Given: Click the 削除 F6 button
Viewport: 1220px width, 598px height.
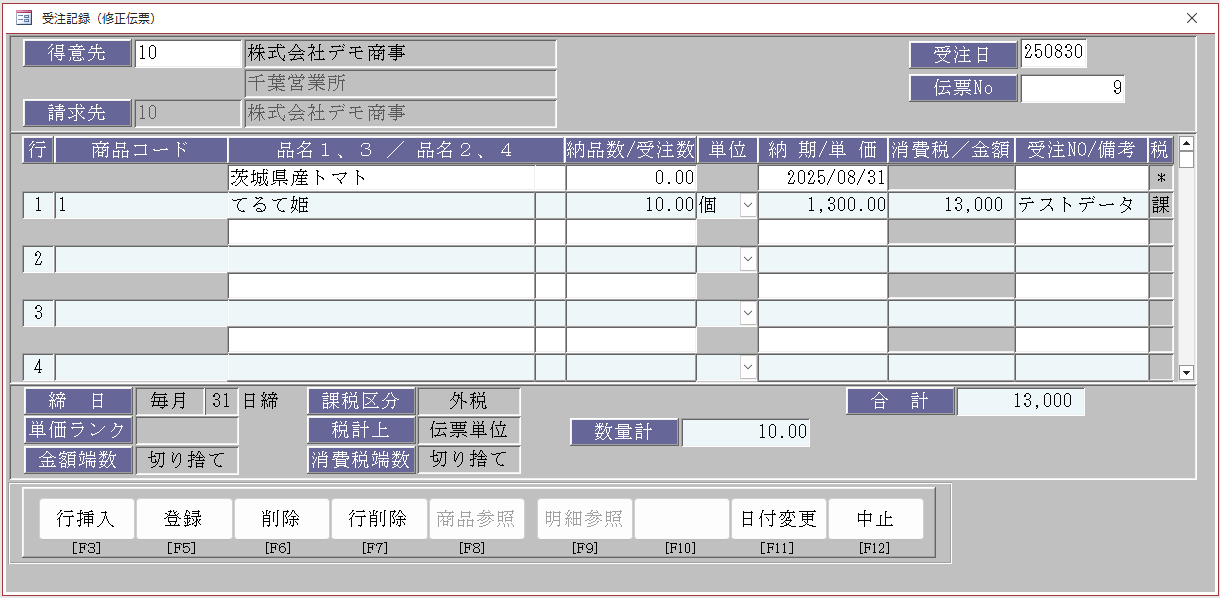Looking at the screenshot, I should (x=282, y=519).
